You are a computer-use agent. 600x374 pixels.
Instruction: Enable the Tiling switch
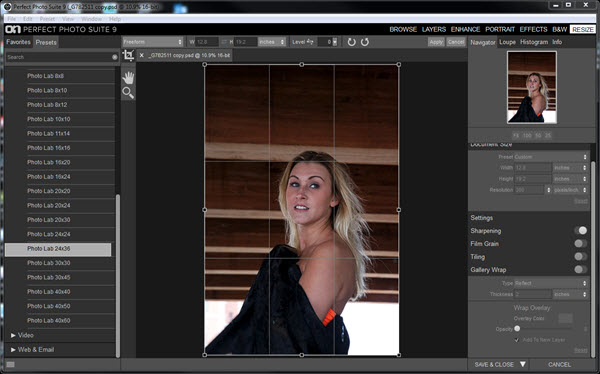click(580, 256)
